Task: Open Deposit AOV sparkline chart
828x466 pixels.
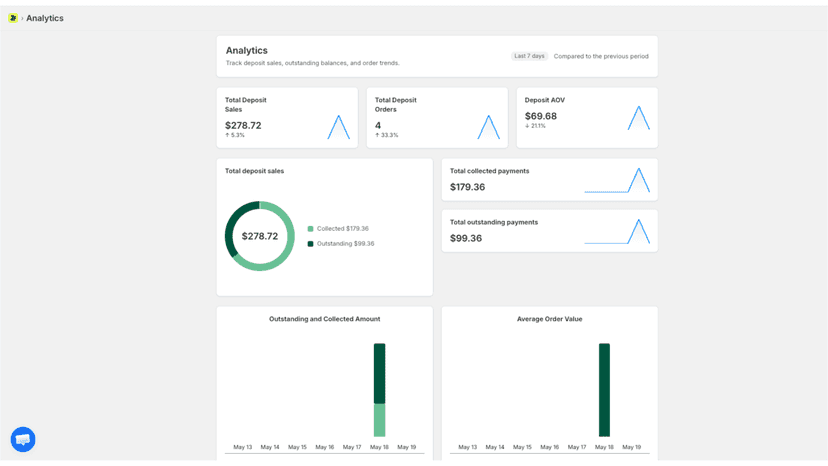Action: click(x=638, y=118)
